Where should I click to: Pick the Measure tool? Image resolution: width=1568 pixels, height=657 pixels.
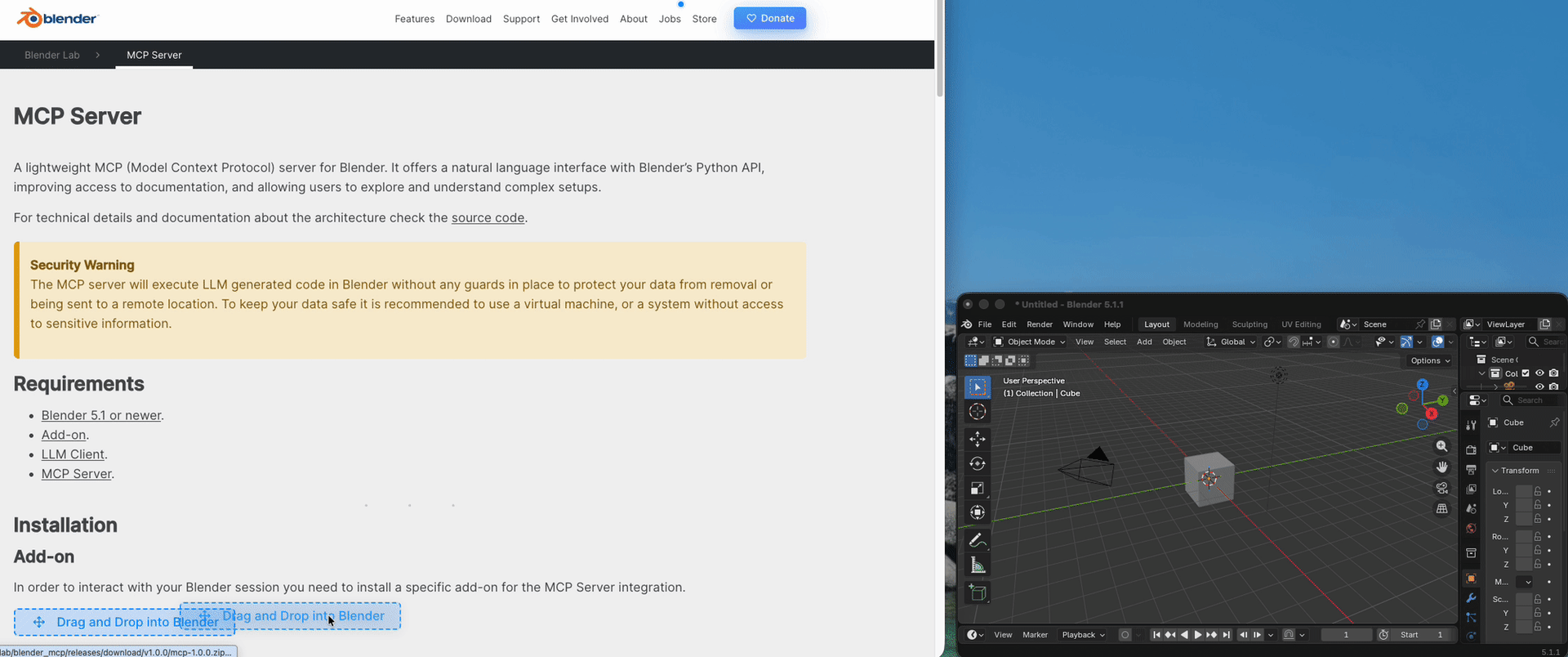point(978,565)
